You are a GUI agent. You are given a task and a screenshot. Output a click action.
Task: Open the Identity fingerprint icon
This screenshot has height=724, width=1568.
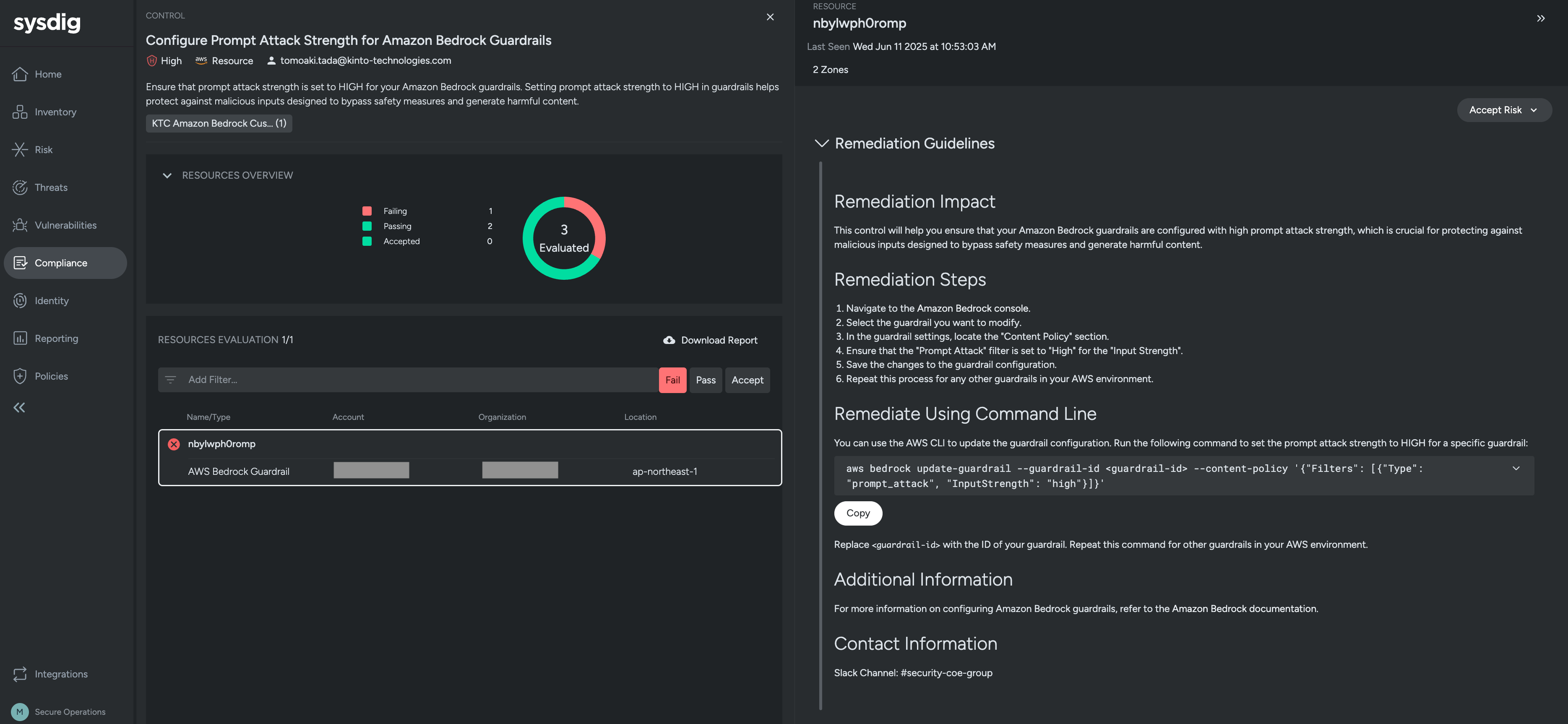20,301
